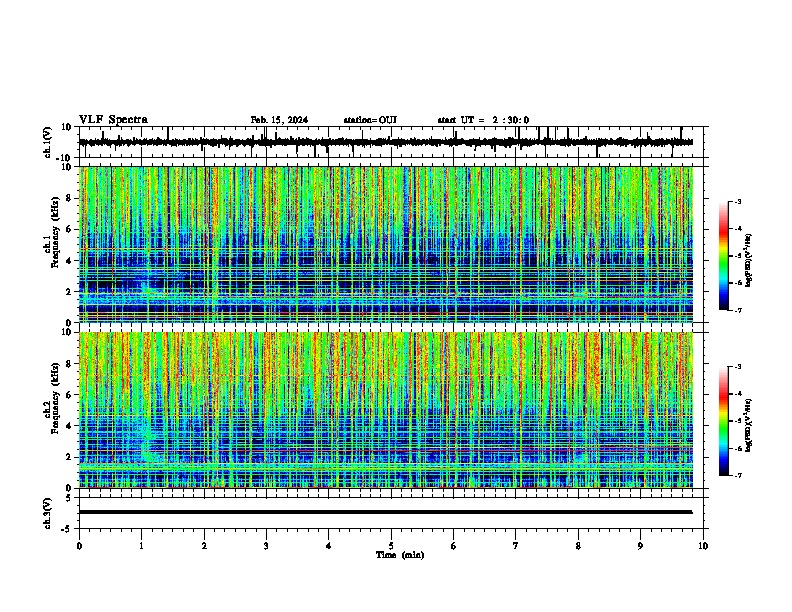This screenshot has height=612, width=792.
Task: Select the date text "Feb. 15, 2024"
Action: [279, 120]
